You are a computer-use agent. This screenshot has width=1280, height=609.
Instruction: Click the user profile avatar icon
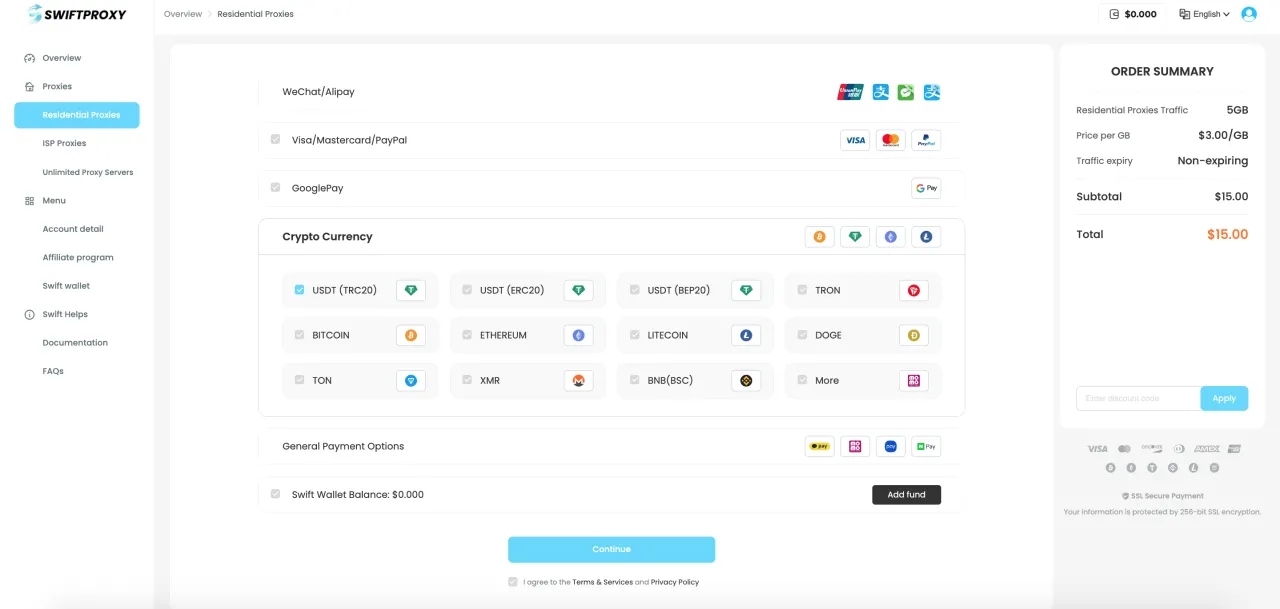pos(1249,14)
